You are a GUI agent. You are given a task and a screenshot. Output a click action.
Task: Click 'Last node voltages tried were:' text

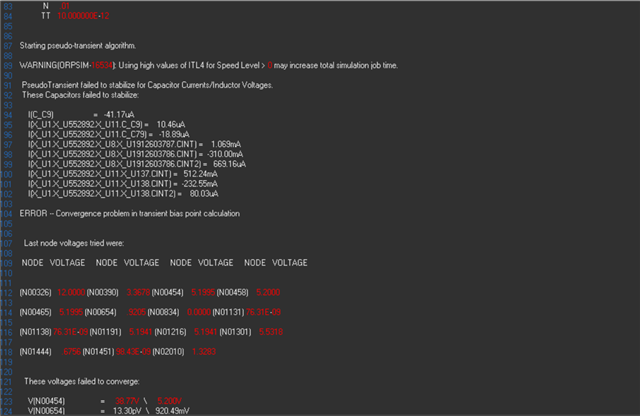pyautogui.click(x=74, y=243)
